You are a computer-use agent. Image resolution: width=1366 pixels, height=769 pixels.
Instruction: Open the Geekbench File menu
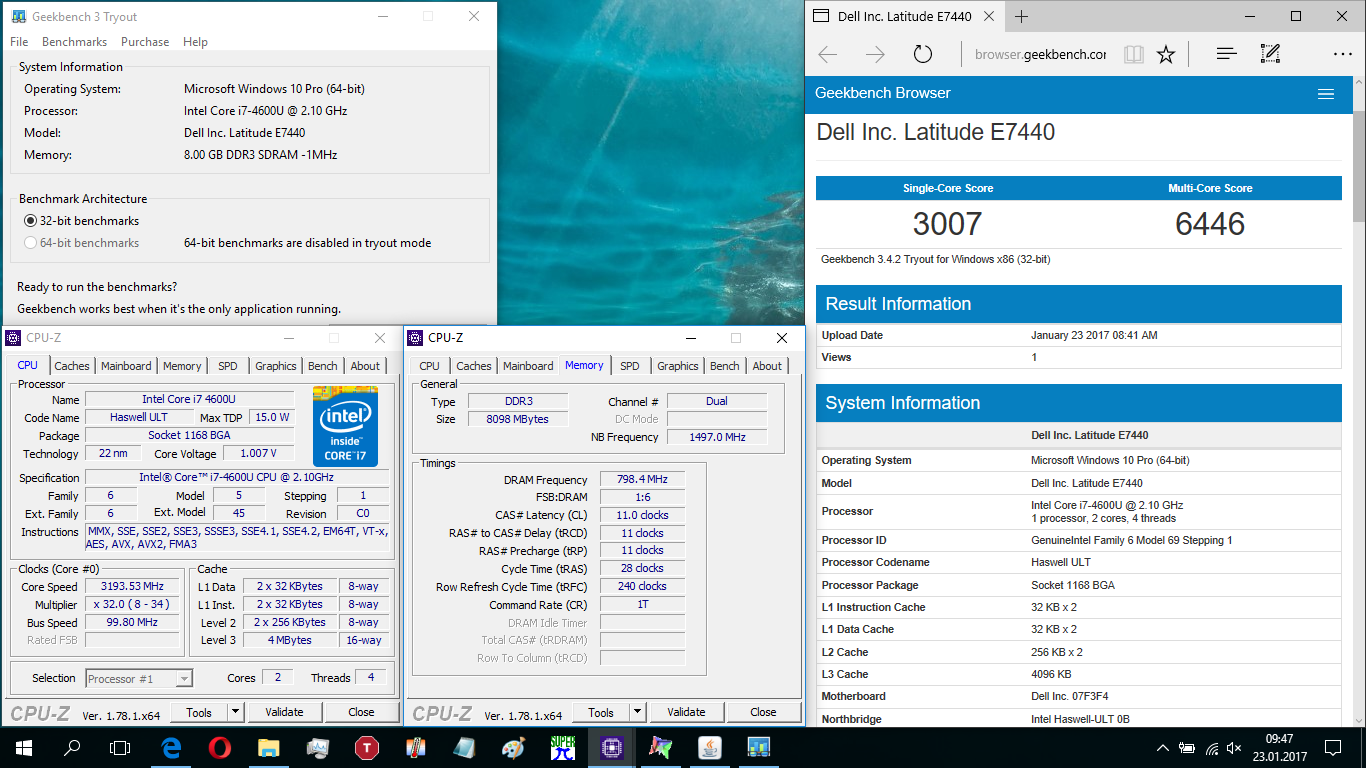19,42
